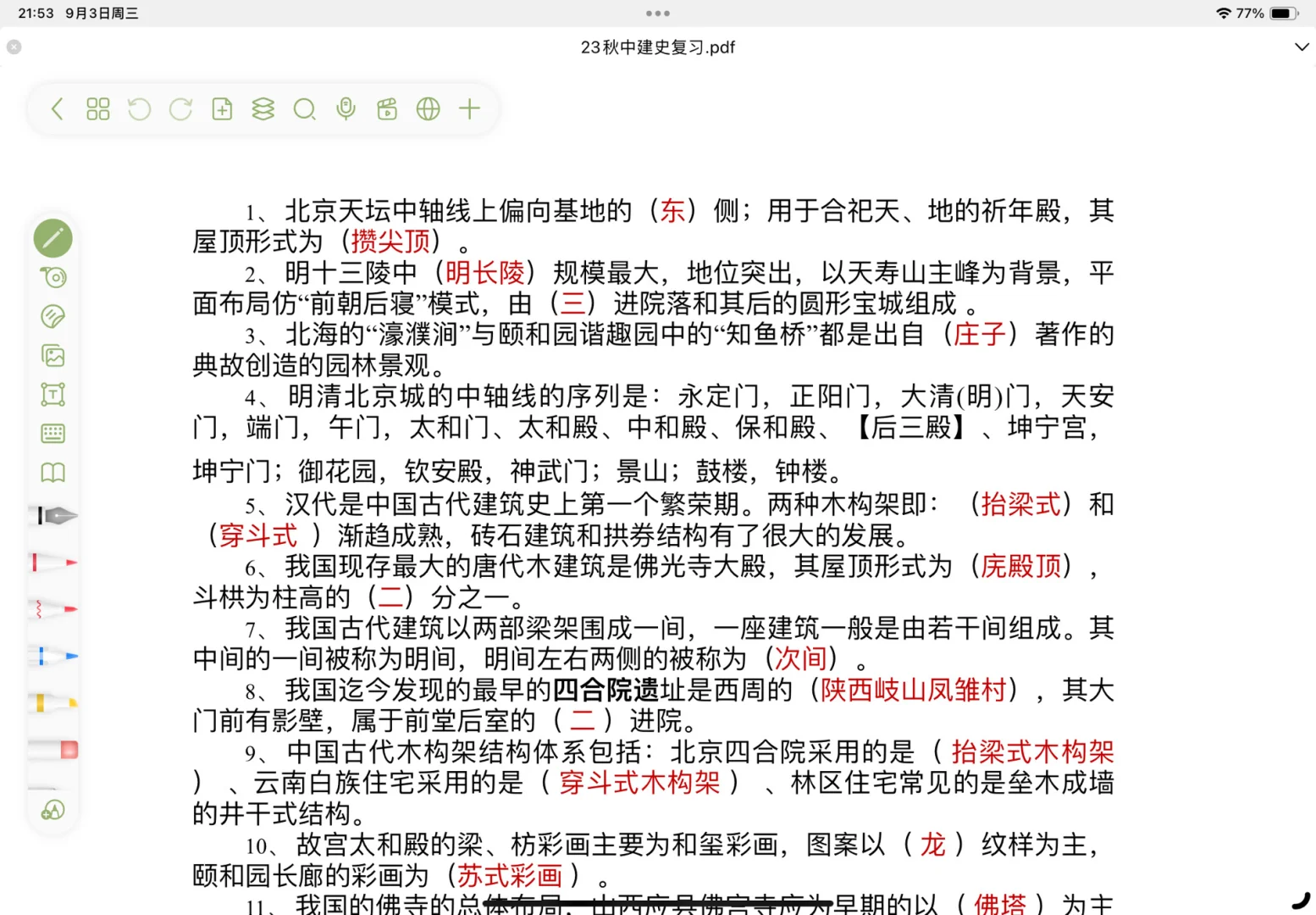This screenshot has height=915, width=1316.
Task: Open the three-dot more options menu
Action: 657,14
